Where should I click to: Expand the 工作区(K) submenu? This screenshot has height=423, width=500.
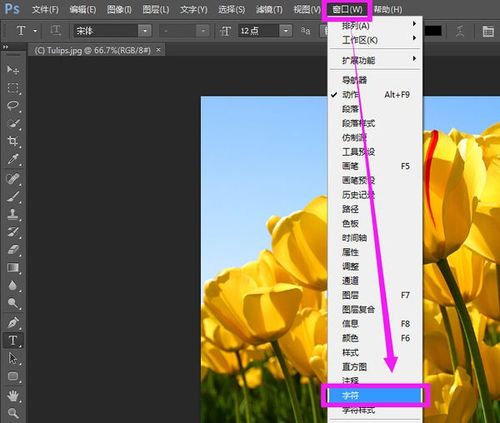(376, 40)
